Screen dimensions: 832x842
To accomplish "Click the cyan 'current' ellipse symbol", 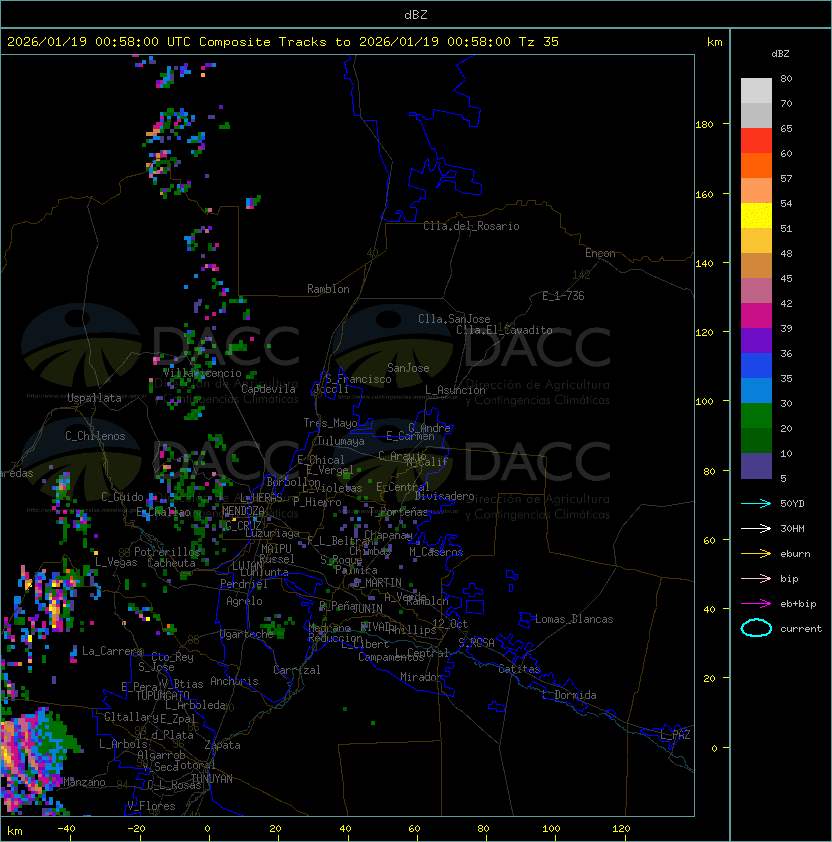I will (756, 628).
